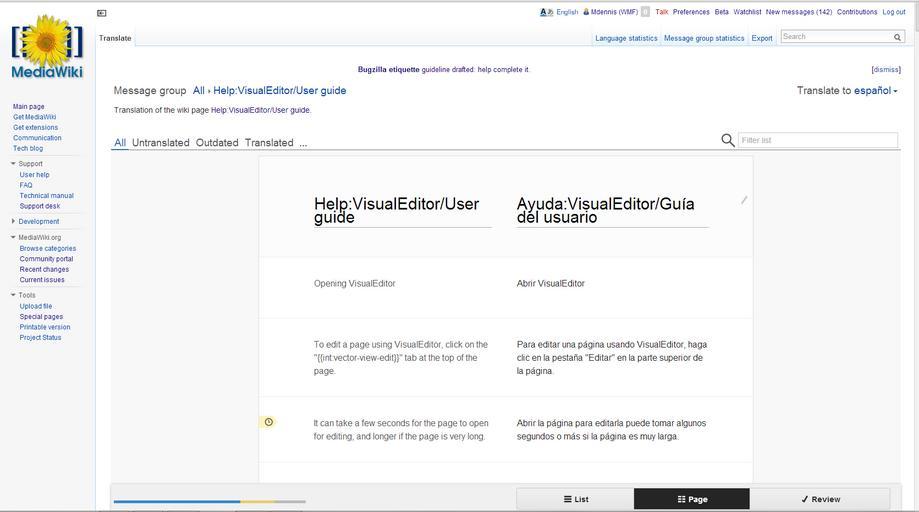Click the sidebar collapse icon above Translate tab

102,13
